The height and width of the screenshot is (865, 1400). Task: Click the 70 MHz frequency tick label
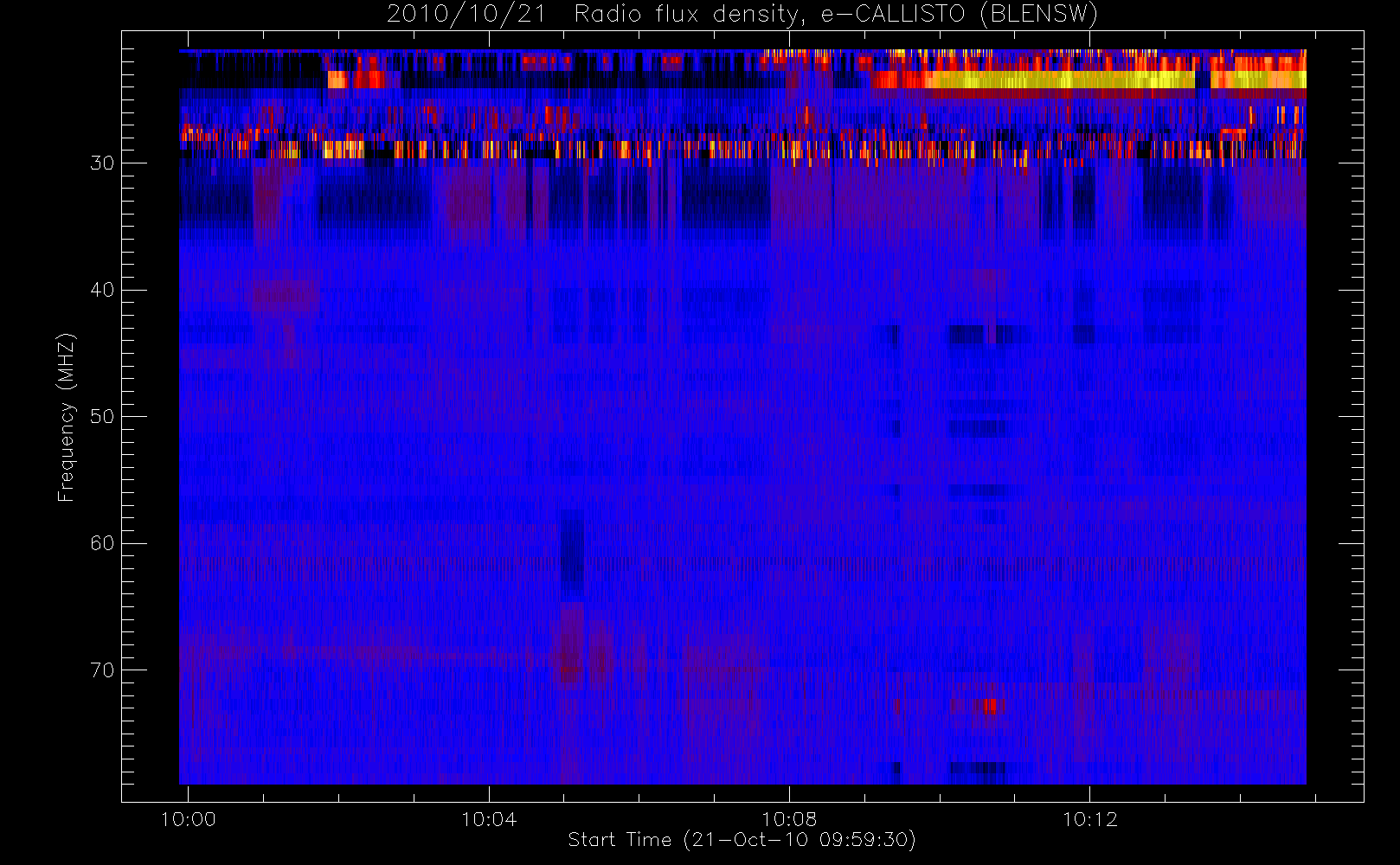[x=102, y=670]
